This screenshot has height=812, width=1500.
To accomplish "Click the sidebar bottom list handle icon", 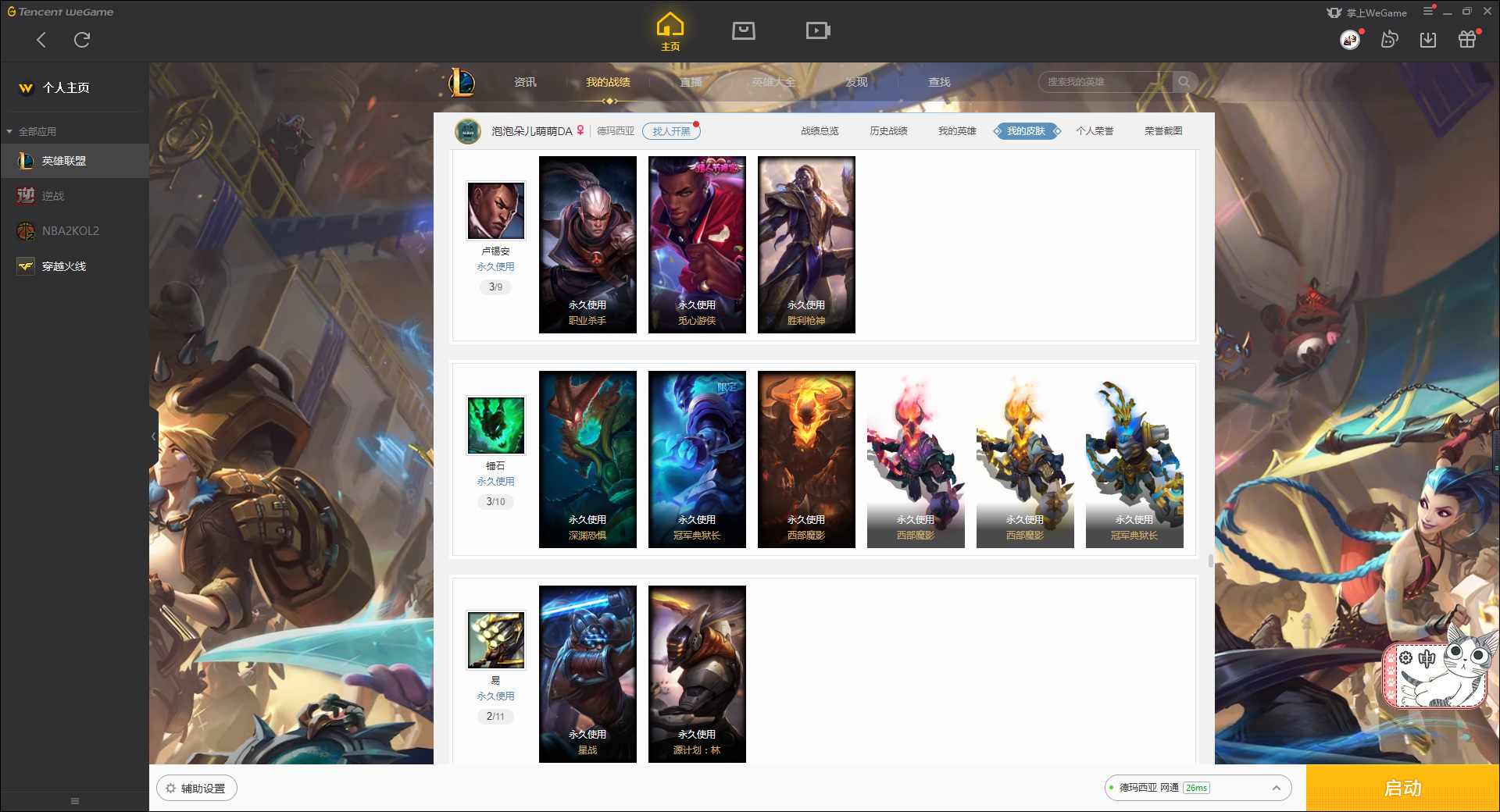I will (x=75, y=800).
